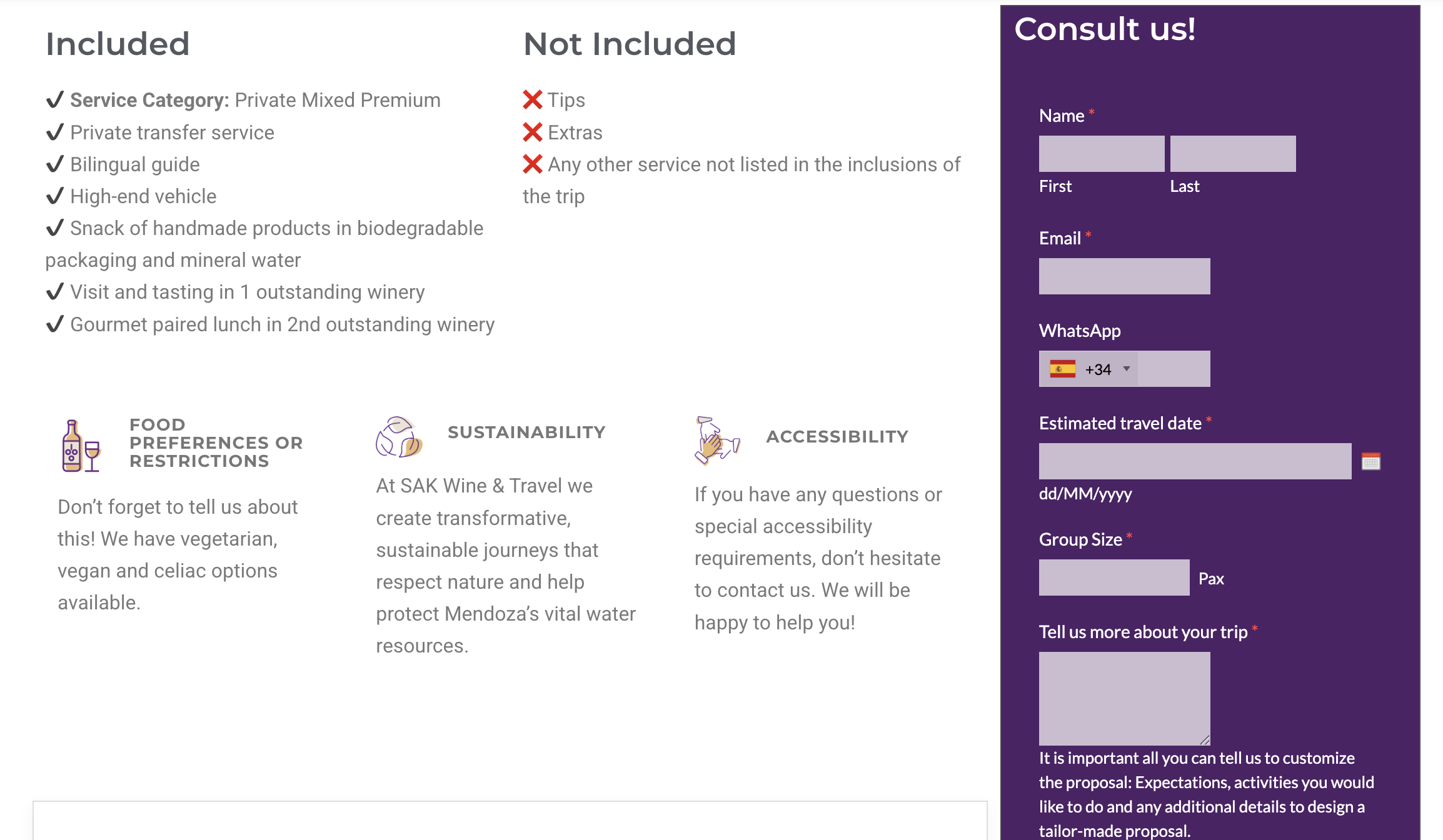Click the red X beside Extras
The width and height of the screenshot is (1443, 840).
pos(532,132)
